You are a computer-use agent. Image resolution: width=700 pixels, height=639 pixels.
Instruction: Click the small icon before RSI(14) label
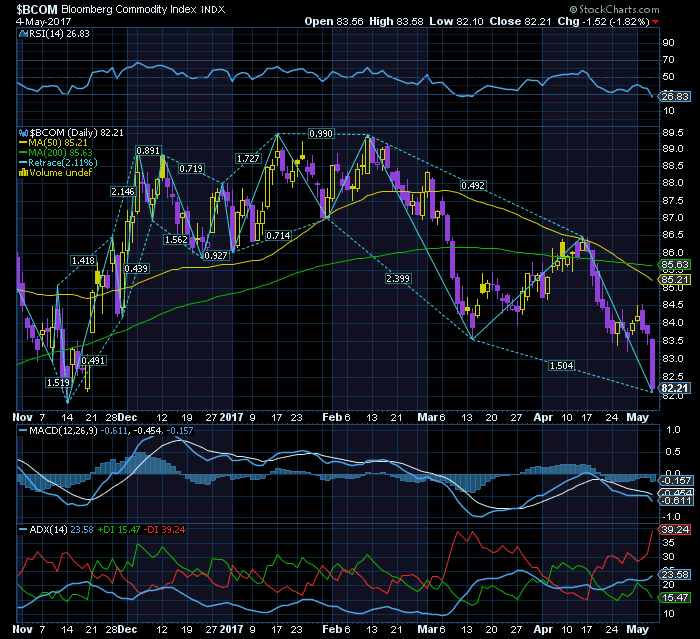point(23,34)
